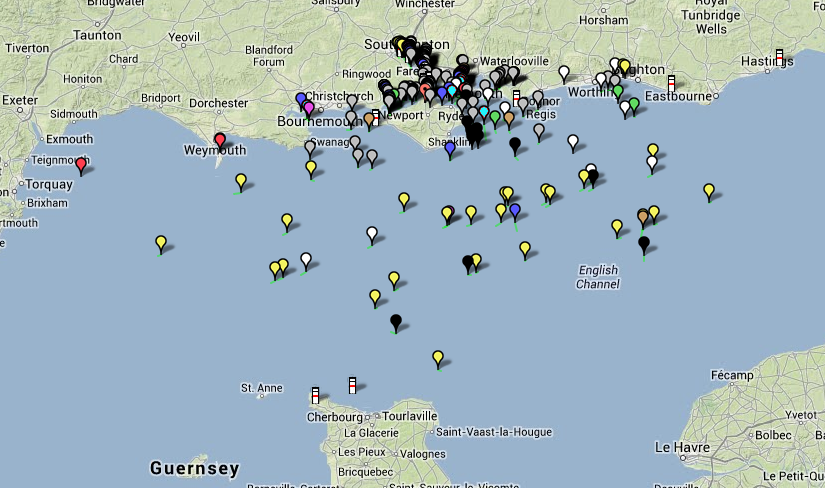Open the yellow marker near Brighton
Screen dimensions: 825x488
click(x=625, y=68)
